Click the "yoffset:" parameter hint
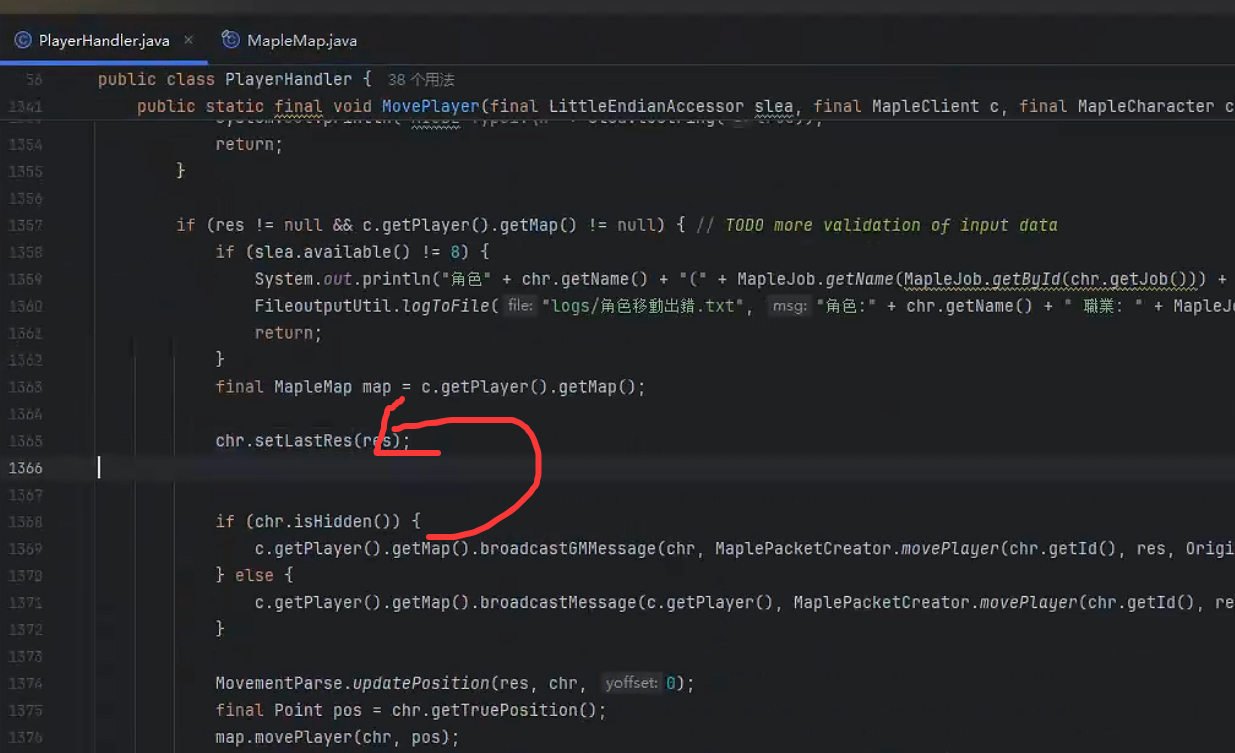The image size is (1235, 753). (x=631, y=683)
